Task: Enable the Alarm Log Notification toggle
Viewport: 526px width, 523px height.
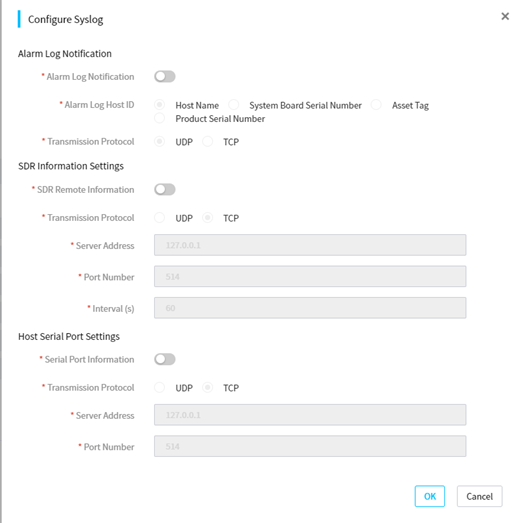Action: tap(165, 76)
